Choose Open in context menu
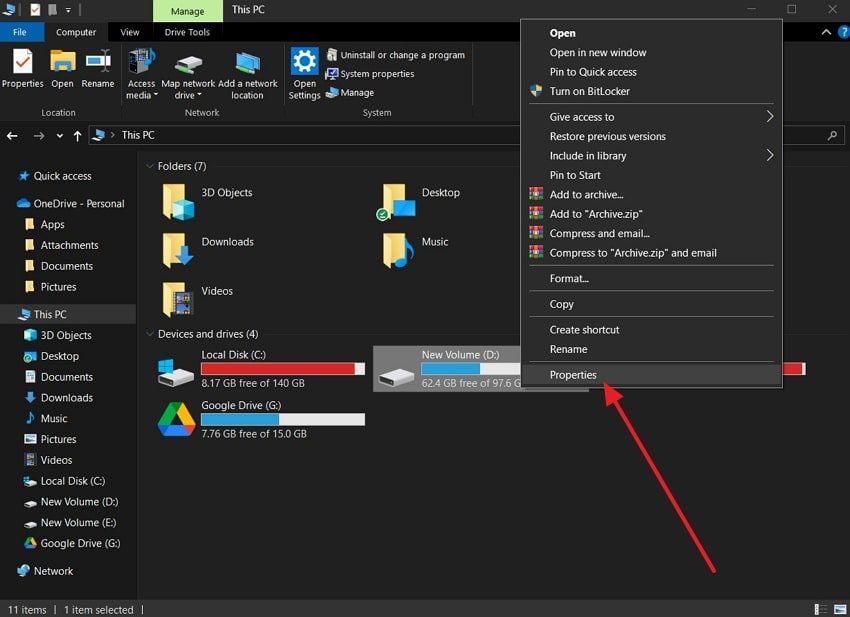Screen dimensions: 850x617 (651, 33)
